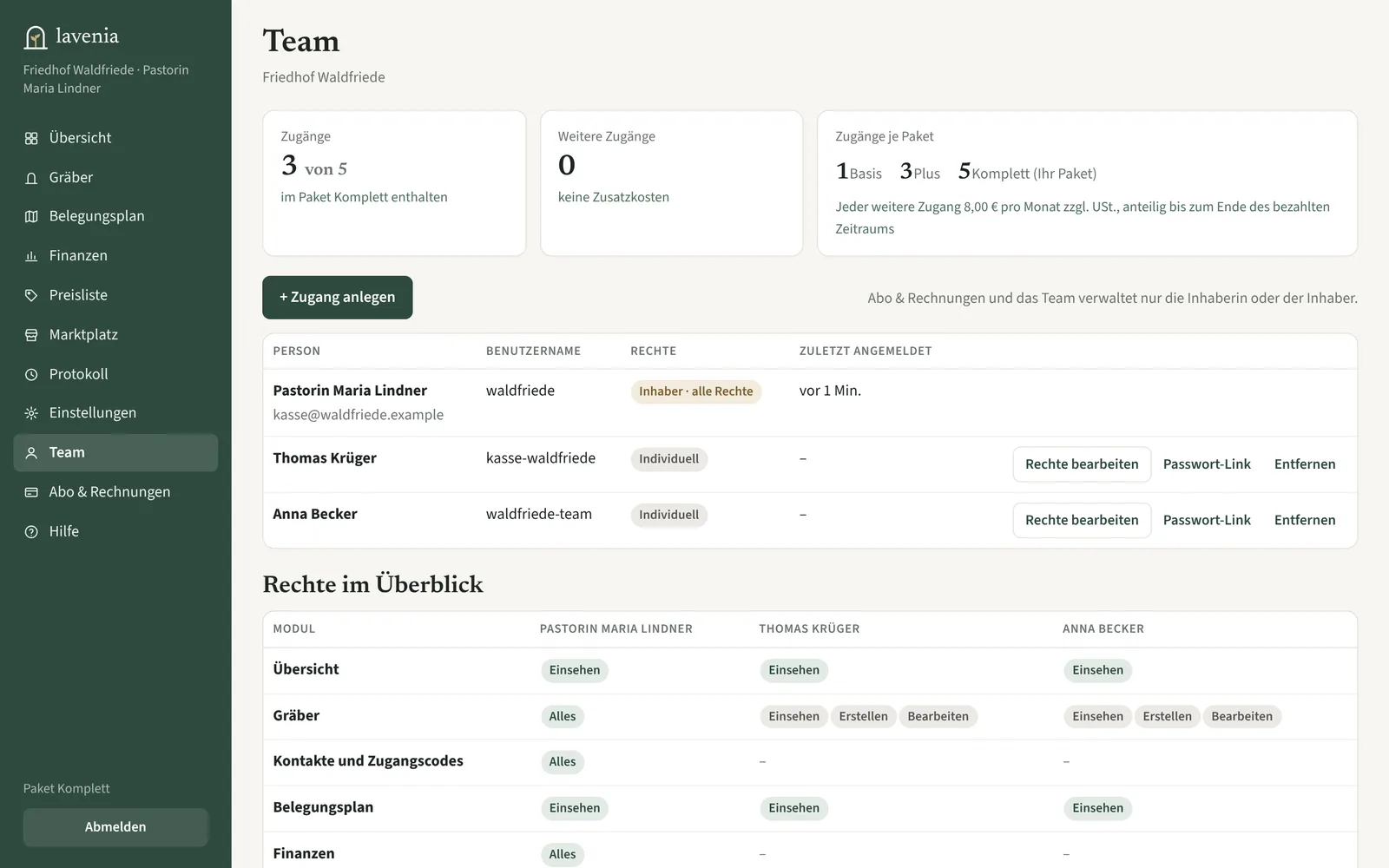Screen dimensions: 1389x868
Task: Click the Rechte im Überblick heading
Action: pyautogui.click(x=373, y=584)
